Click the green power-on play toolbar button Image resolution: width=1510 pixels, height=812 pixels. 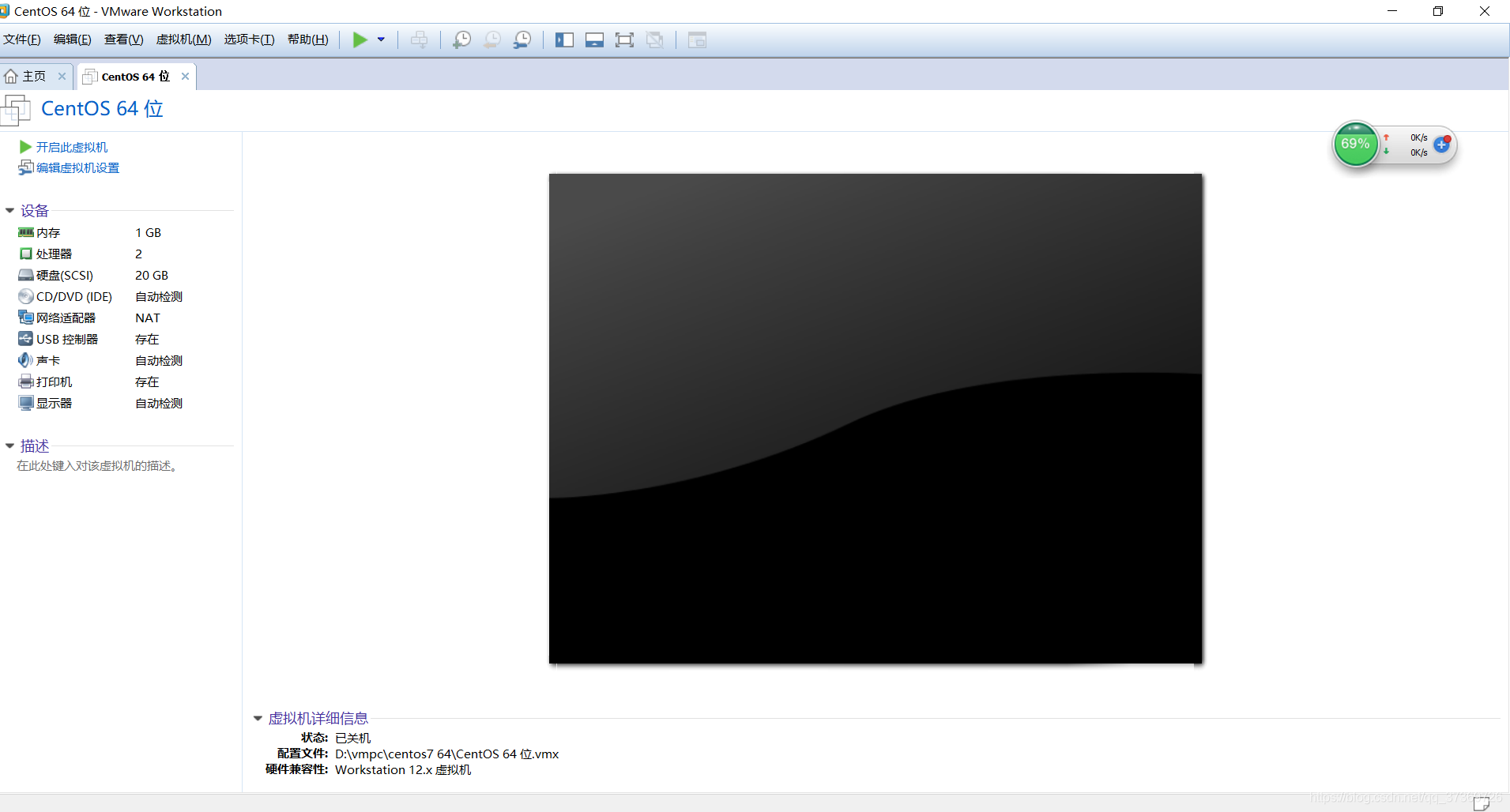[x=360, y=39]
